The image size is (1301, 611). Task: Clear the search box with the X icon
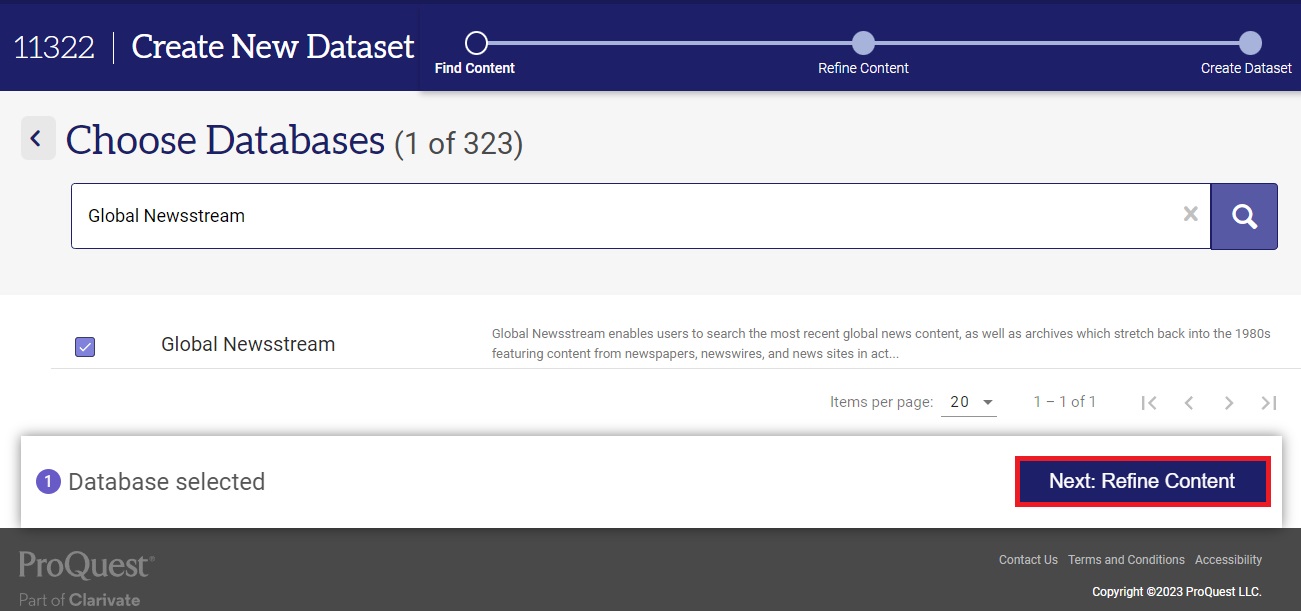click(1190, 214)
